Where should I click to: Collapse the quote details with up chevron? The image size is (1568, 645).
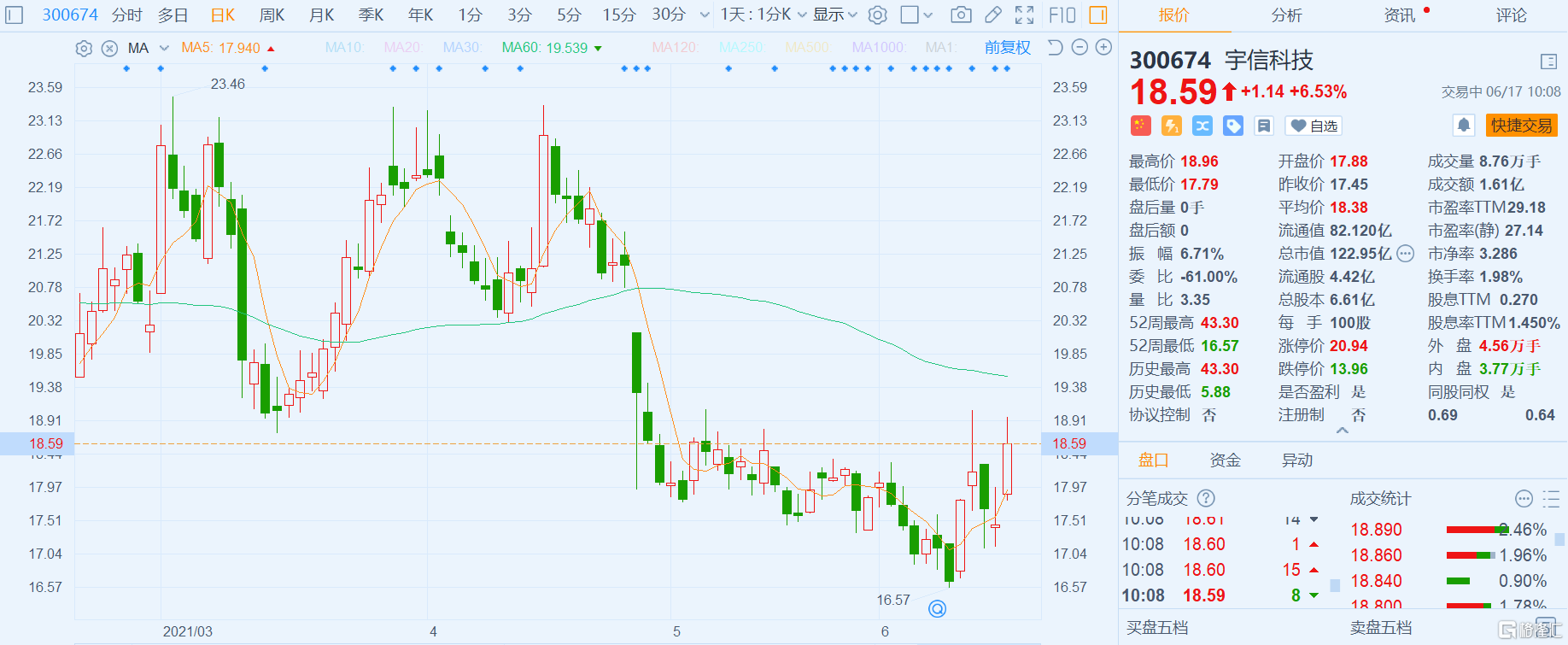click(1343, 431)
